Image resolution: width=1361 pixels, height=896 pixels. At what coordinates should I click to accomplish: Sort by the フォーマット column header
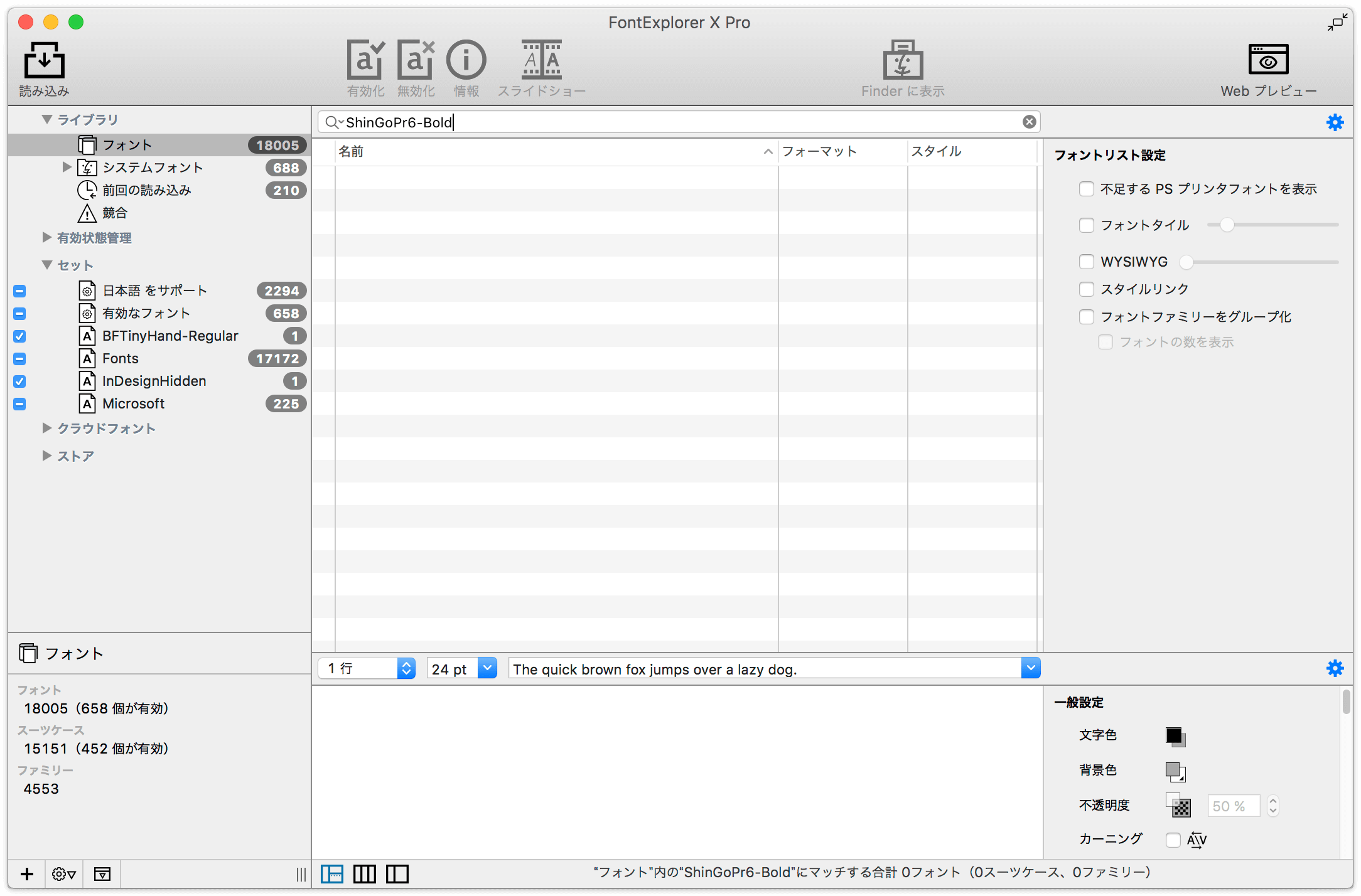click(842, 151)
